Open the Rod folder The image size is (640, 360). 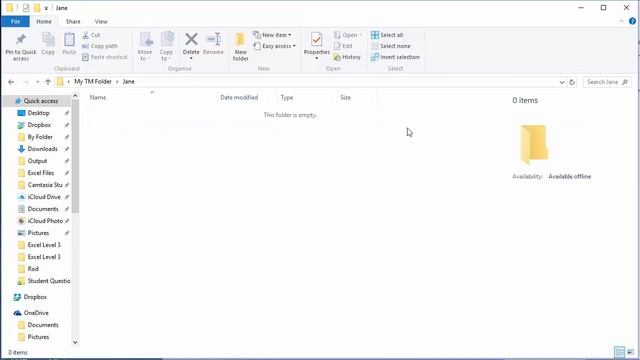pyautogui.click(x=33, y=269)
